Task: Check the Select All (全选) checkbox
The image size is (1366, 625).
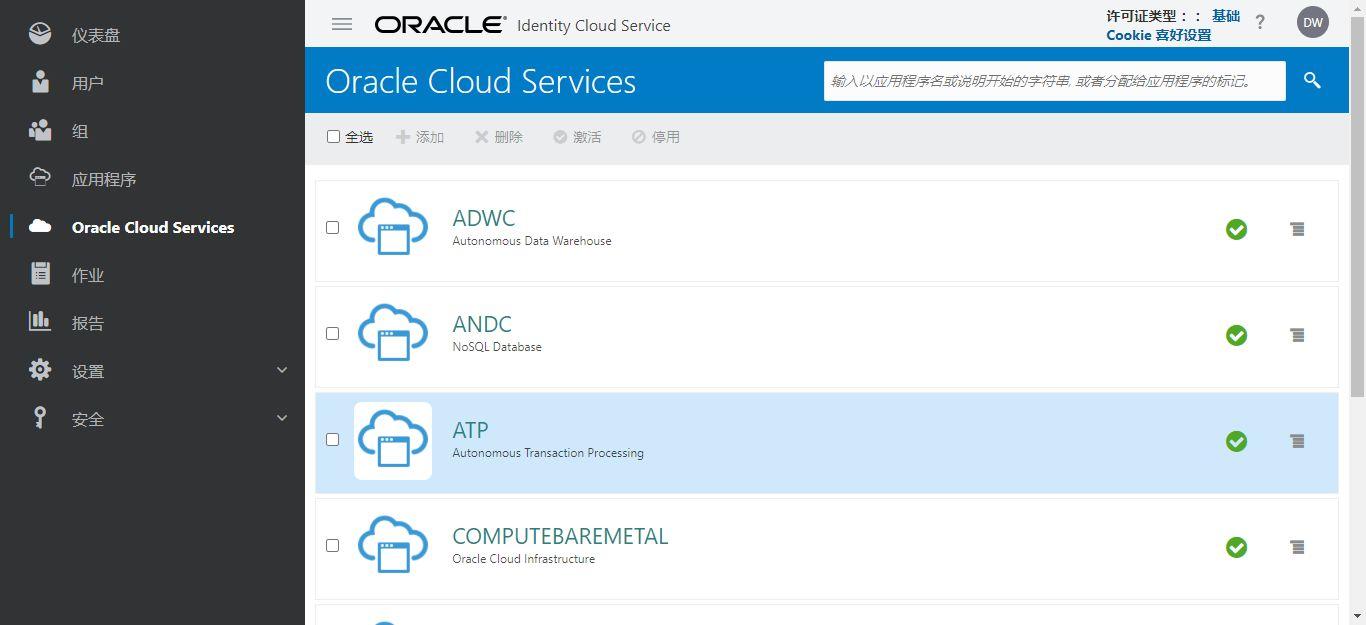Action: pyautogui.click(x=334, y=136)
